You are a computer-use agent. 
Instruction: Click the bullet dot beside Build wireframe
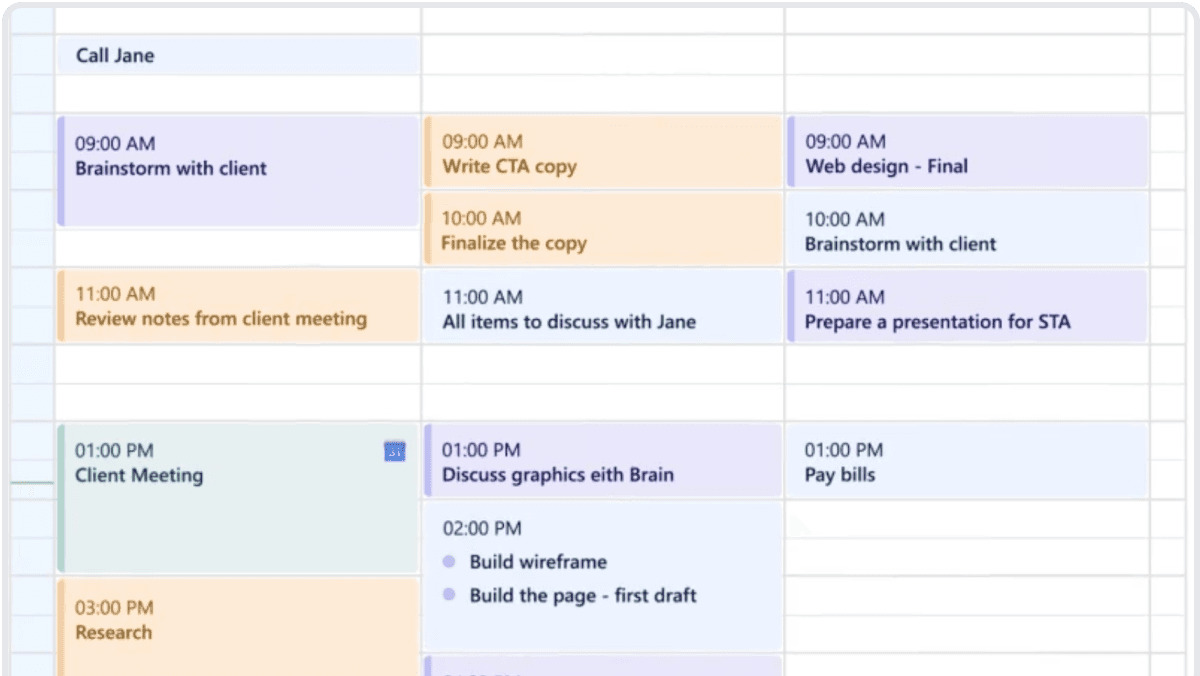(x=449, y=562)
